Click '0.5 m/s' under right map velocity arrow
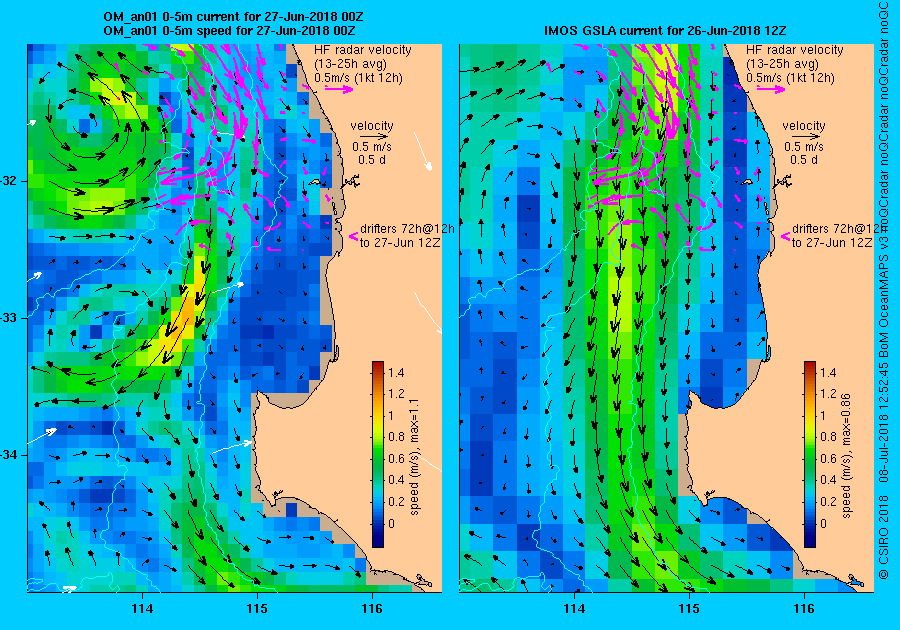Screen dimensions: 900x630 click(804, 147)
